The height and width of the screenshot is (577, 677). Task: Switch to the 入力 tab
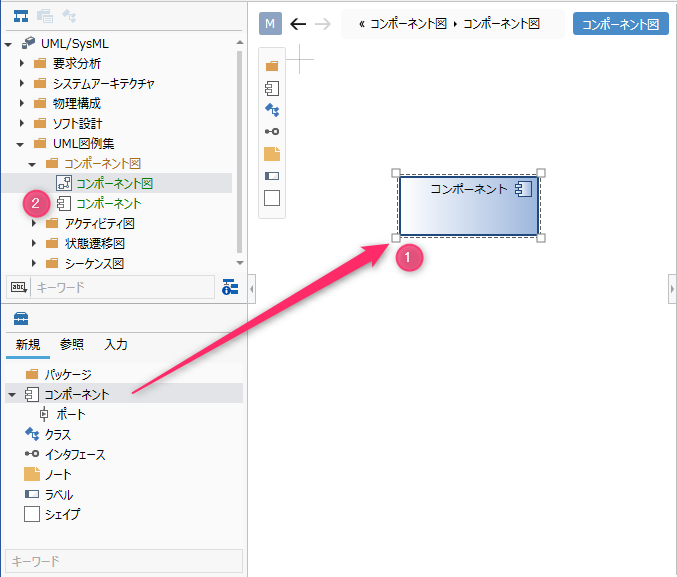click(116, 345)
